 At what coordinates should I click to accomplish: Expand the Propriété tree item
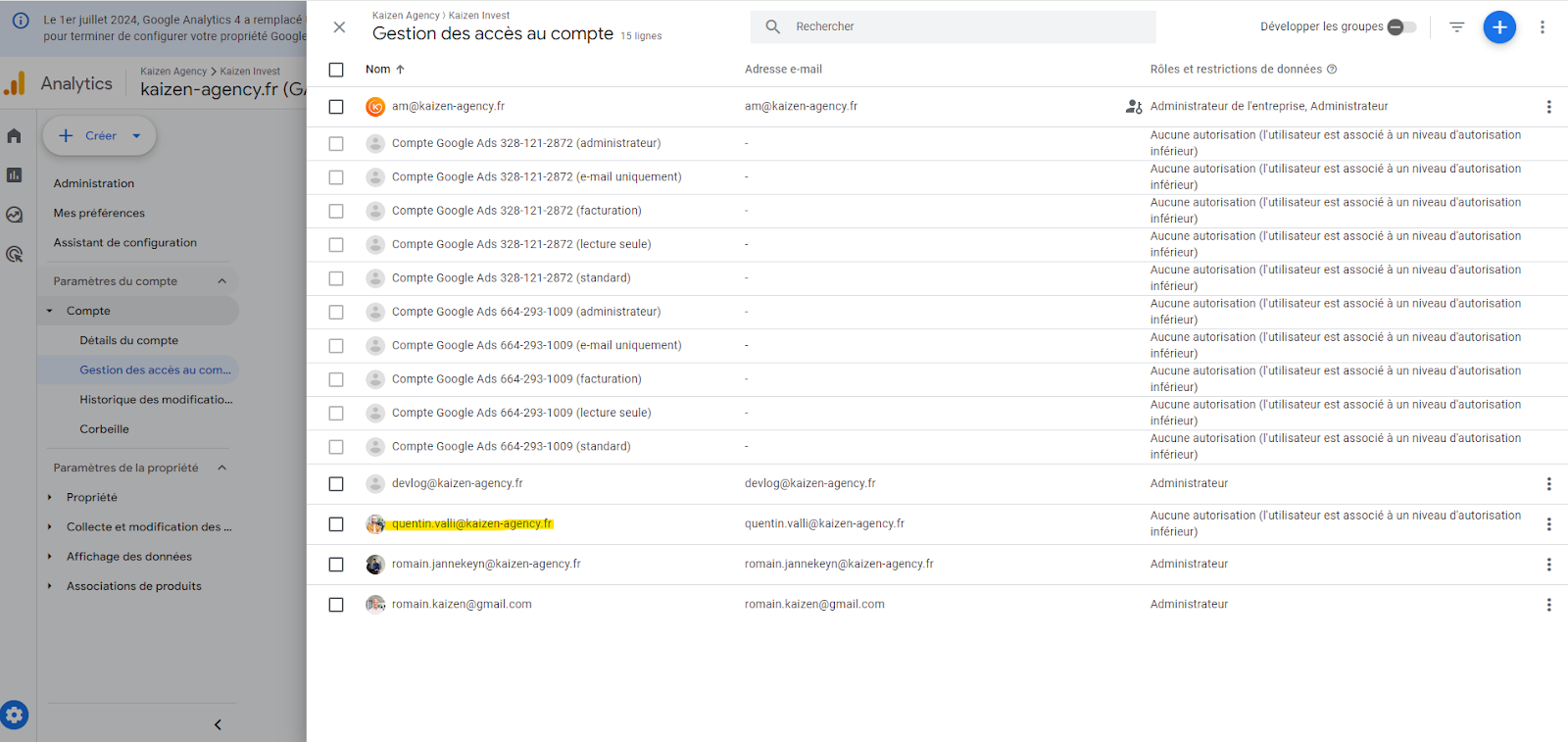coord(50,498)
